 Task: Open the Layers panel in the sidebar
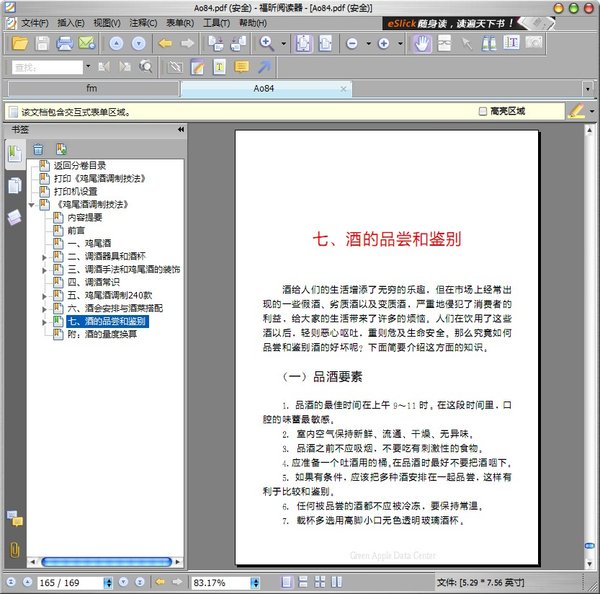click(15, 217)
